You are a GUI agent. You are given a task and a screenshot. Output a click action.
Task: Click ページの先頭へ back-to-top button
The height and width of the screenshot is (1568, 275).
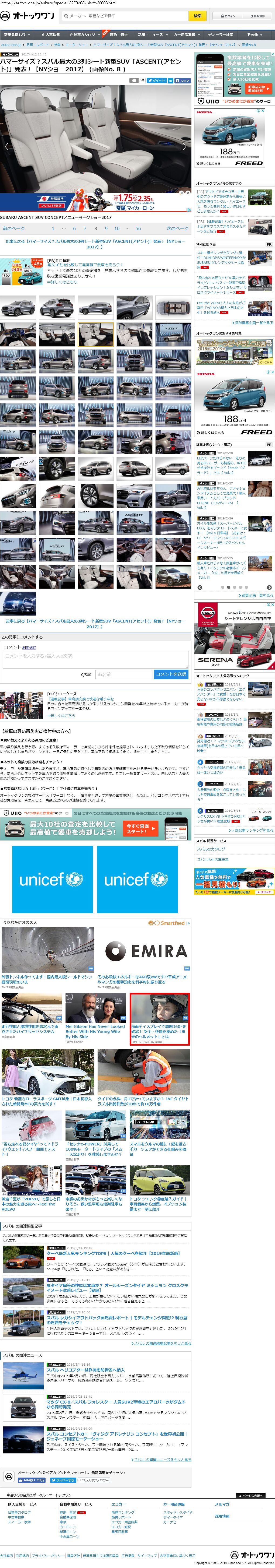[251, 1495]
